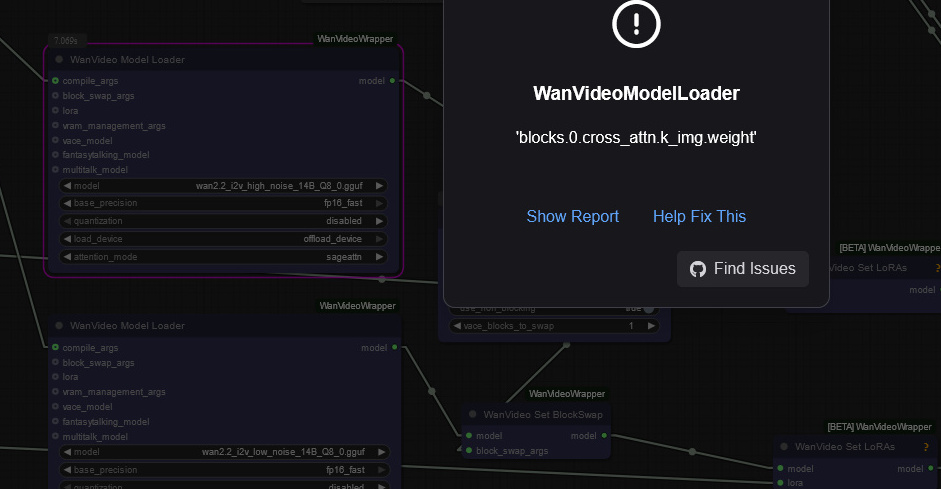941x489 pixels.
Task: Click vace_model input port on low_noise loader
Action: click(55, 407)
